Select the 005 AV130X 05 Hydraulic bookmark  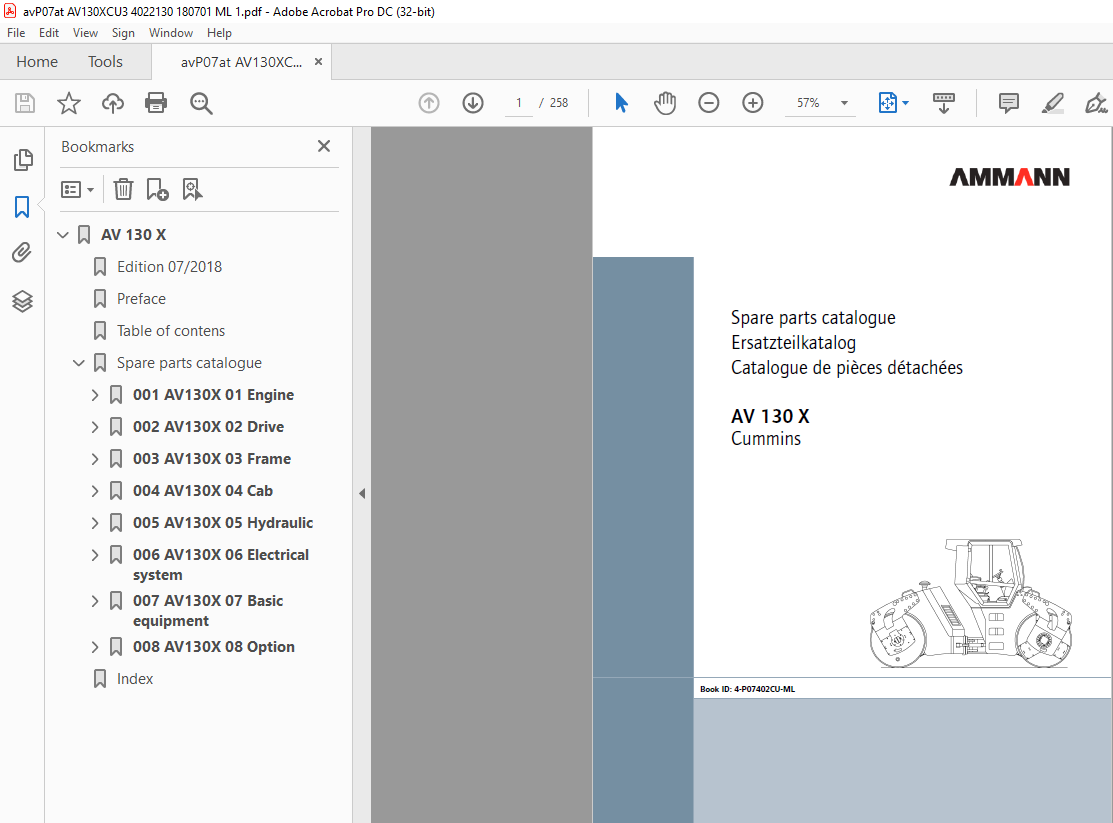223,523
